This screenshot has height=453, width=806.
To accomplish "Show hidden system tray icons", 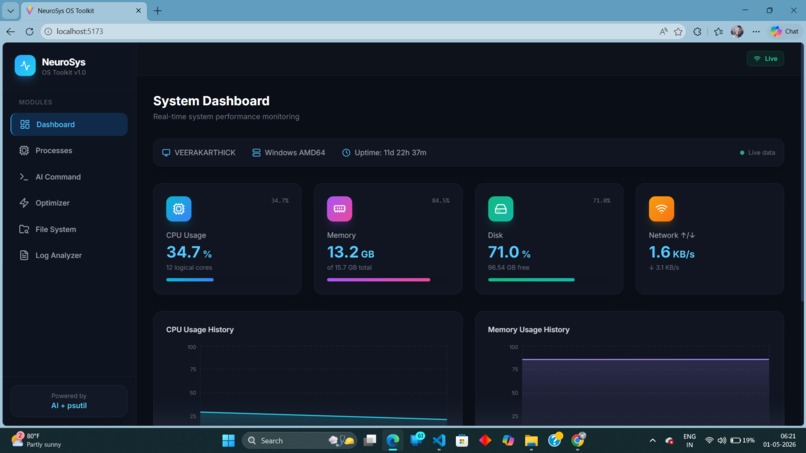I will pos(652,441).
